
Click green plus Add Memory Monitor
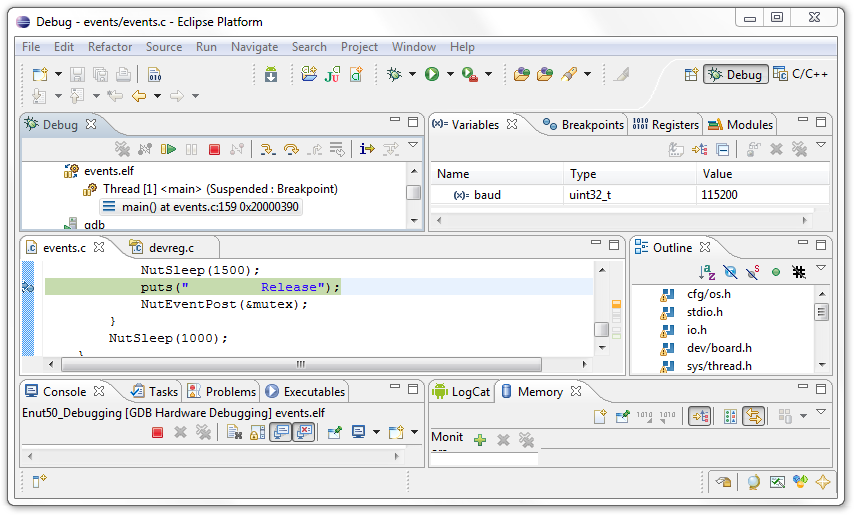tap(480, 440)
